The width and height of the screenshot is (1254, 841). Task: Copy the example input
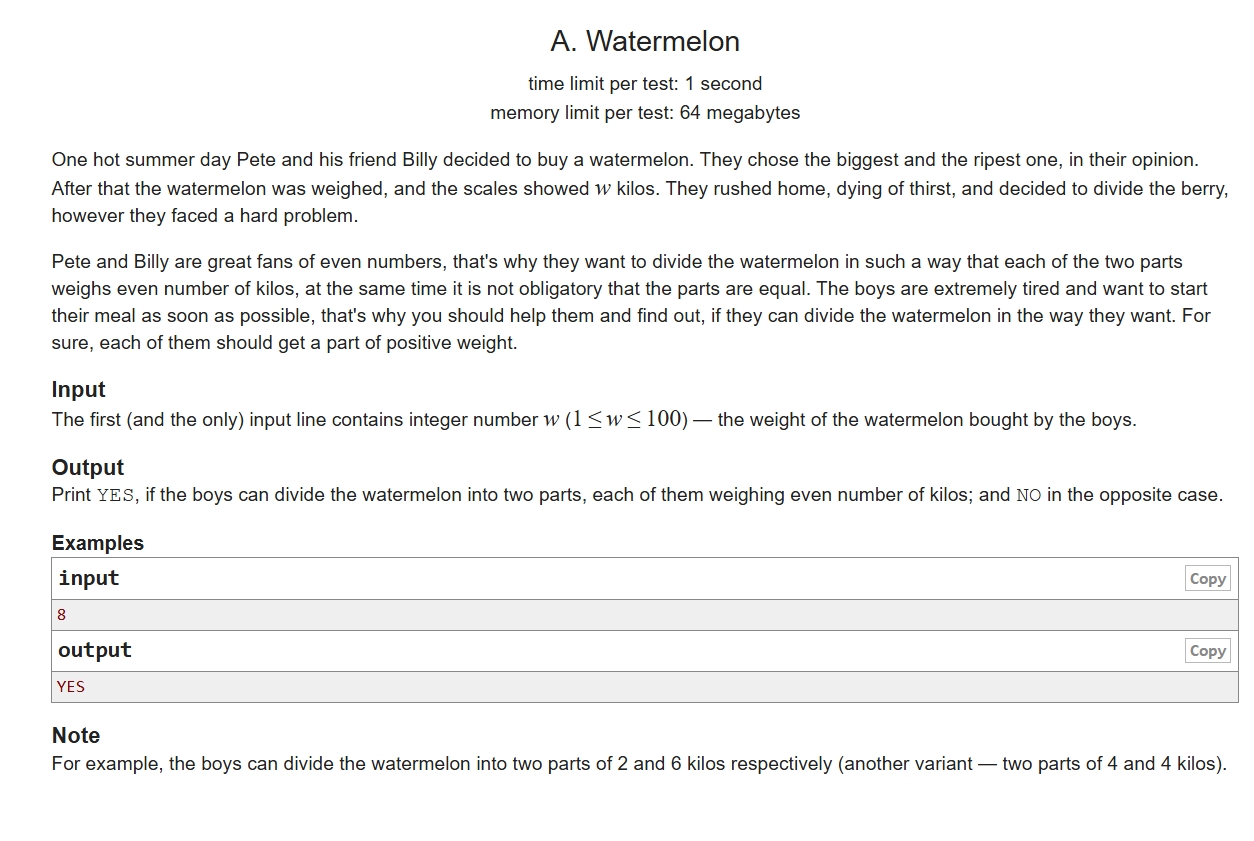pos(1207,579)
